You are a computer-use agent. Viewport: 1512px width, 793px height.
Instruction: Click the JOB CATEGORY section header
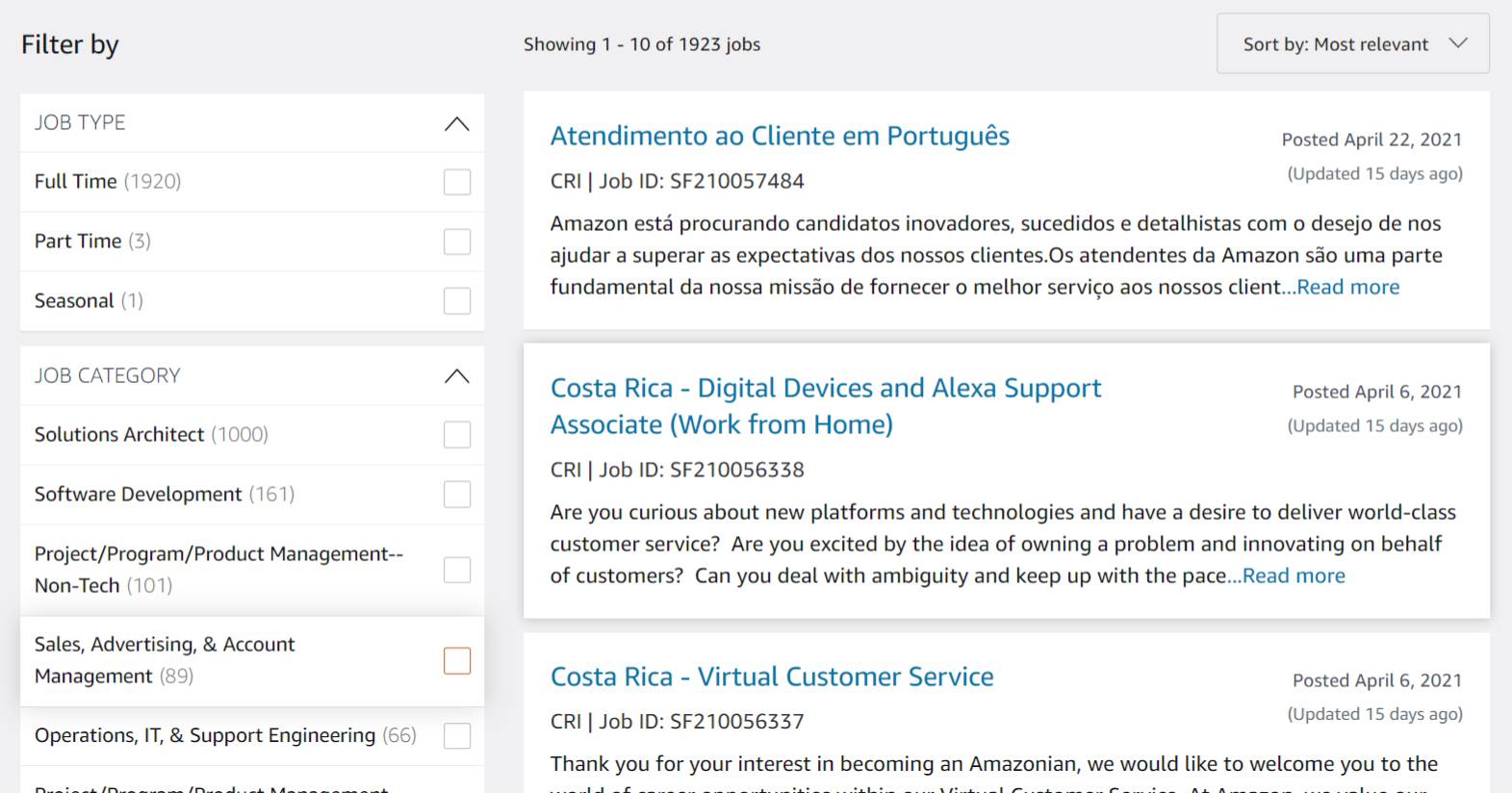pyautogui.click(x=108, y=376)
